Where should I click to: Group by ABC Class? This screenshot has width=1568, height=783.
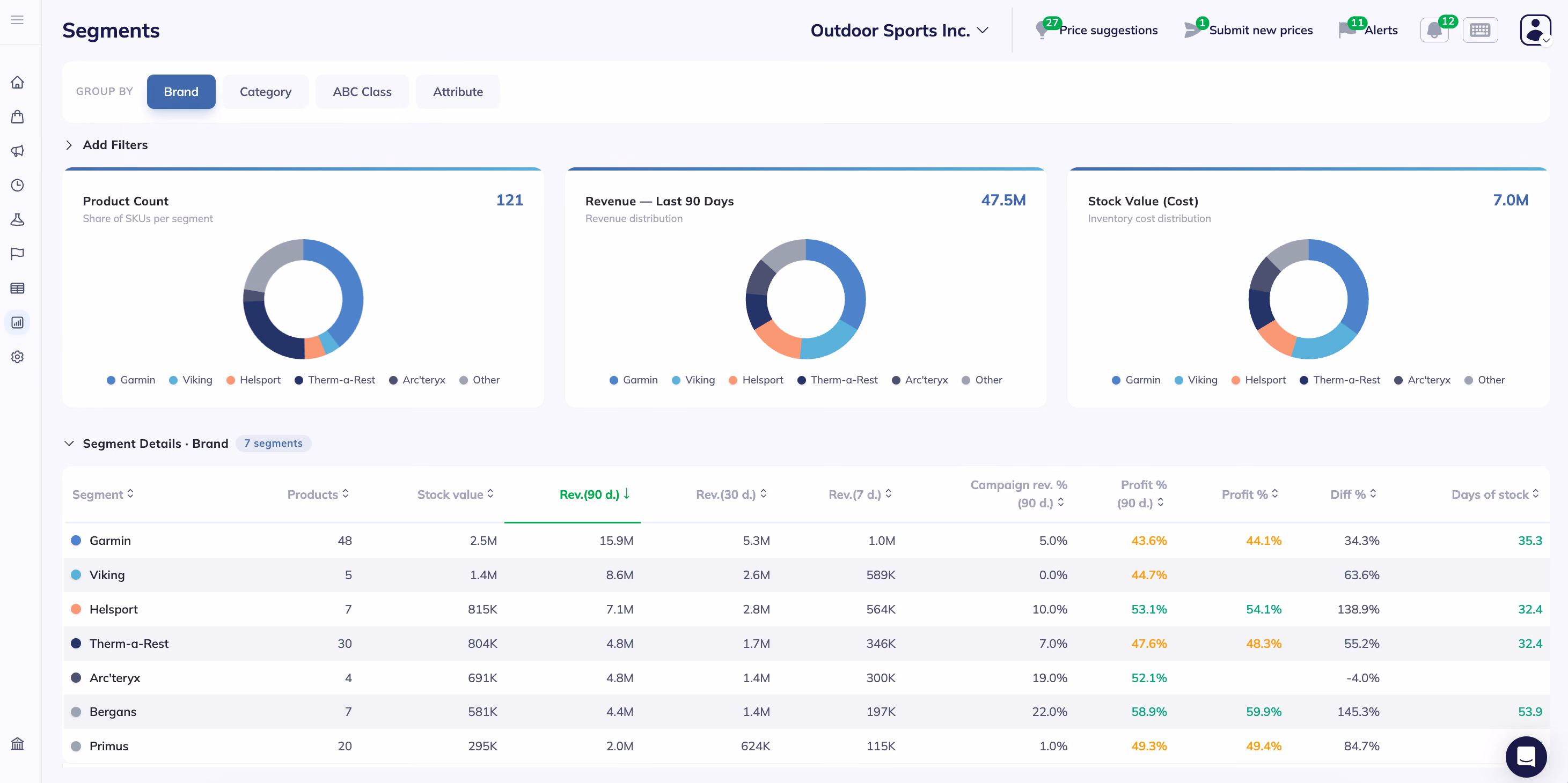[x=362, y=92]
